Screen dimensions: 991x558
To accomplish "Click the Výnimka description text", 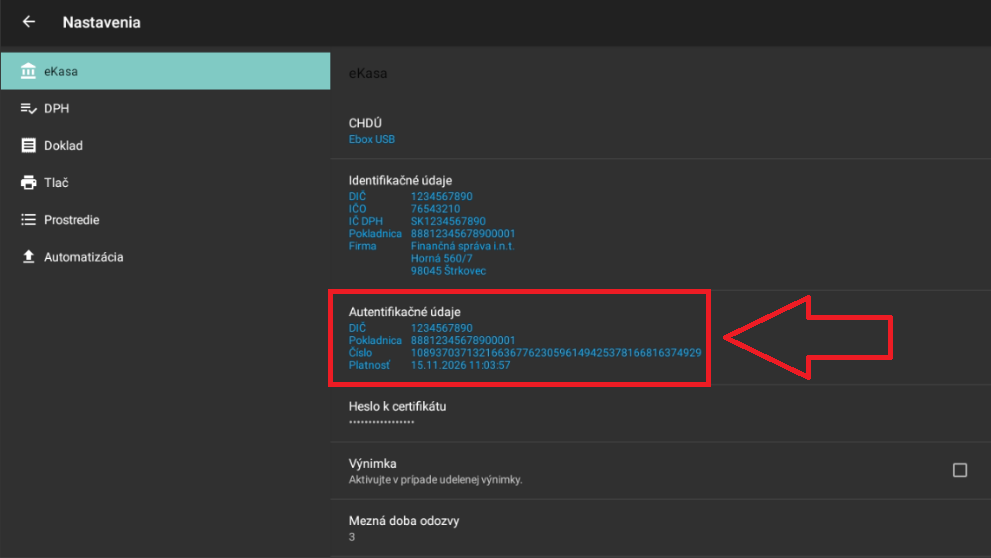I will point(435,480).
